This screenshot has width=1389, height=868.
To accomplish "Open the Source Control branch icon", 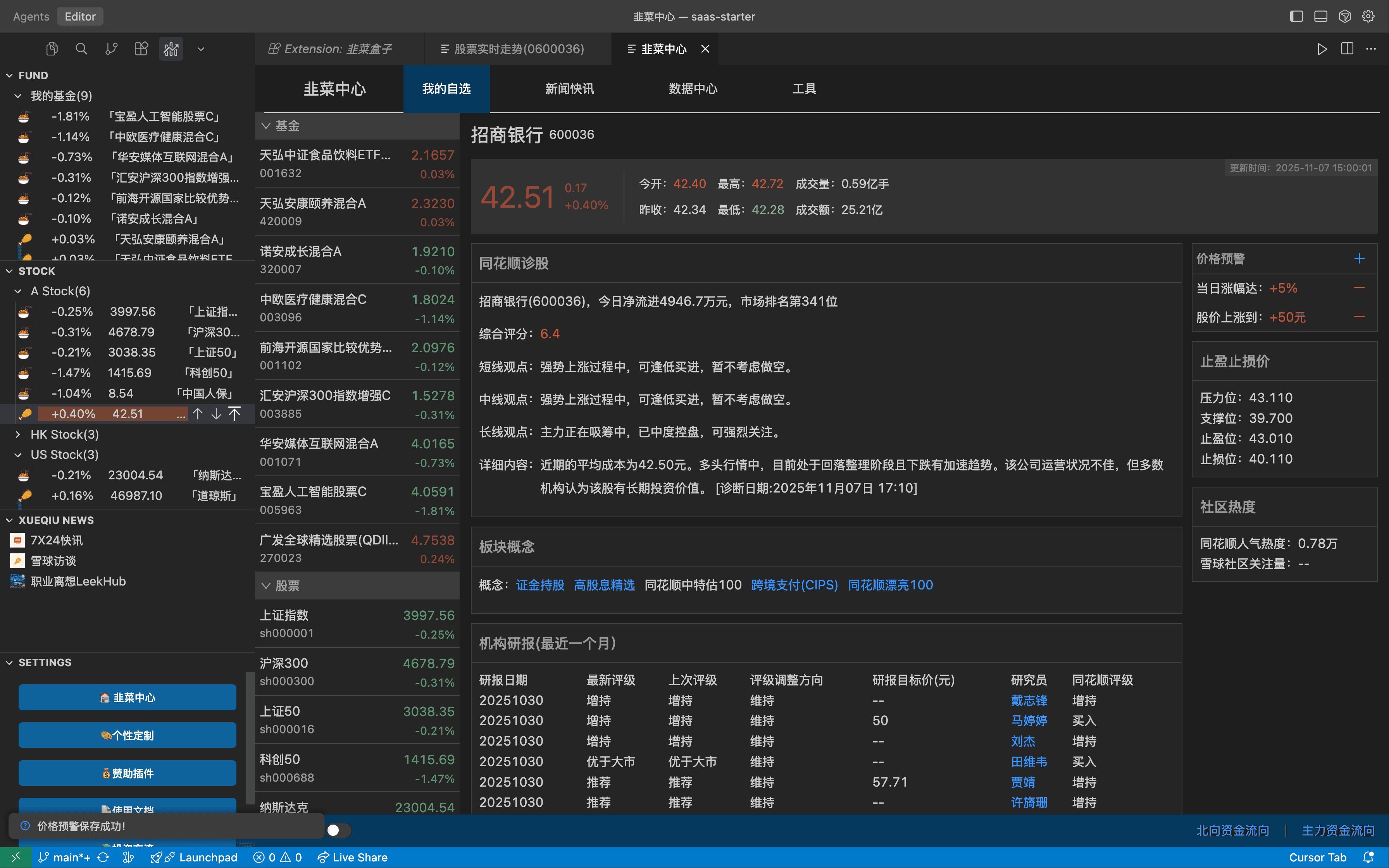I will coord(111,49).
